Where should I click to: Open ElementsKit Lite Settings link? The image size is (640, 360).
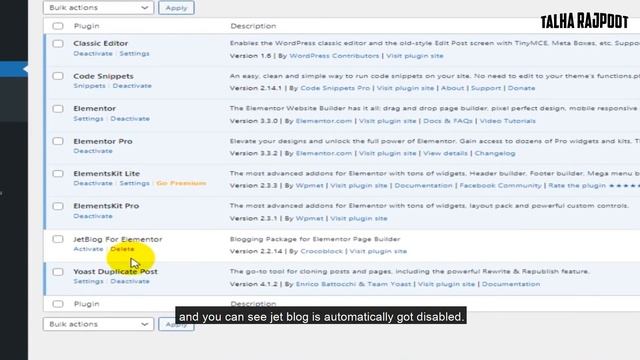point(134,183)
